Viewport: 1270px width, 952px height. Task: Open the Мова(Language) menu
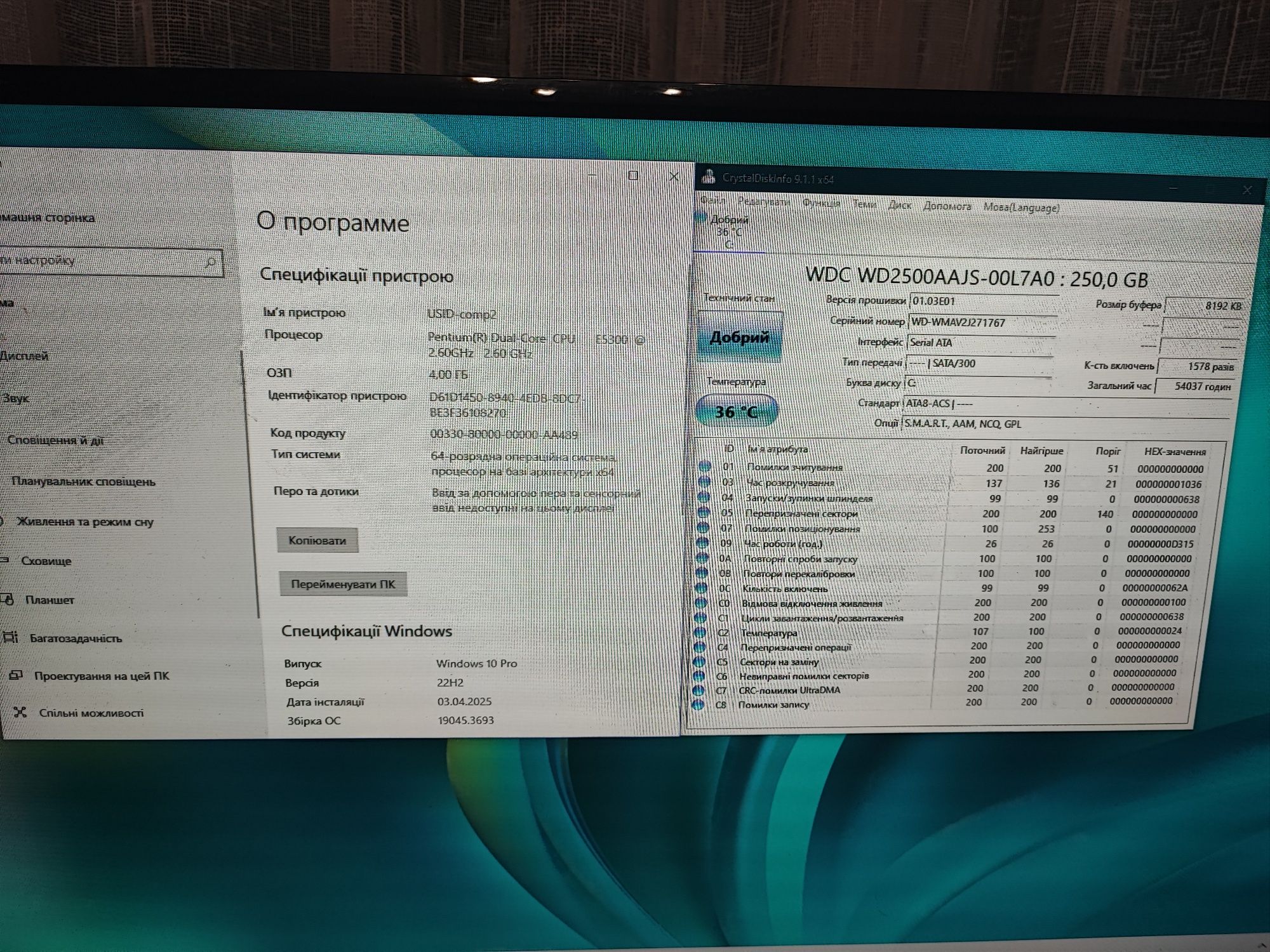[x=1021, y=208]
